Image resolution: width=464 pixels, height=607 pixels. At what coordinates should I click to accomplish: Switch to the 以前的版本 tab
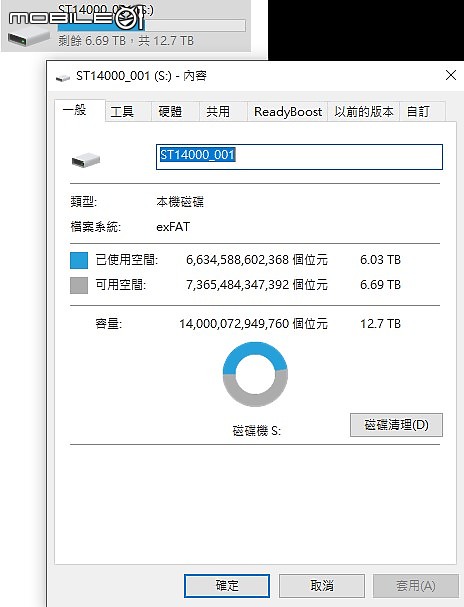point(363,112)
